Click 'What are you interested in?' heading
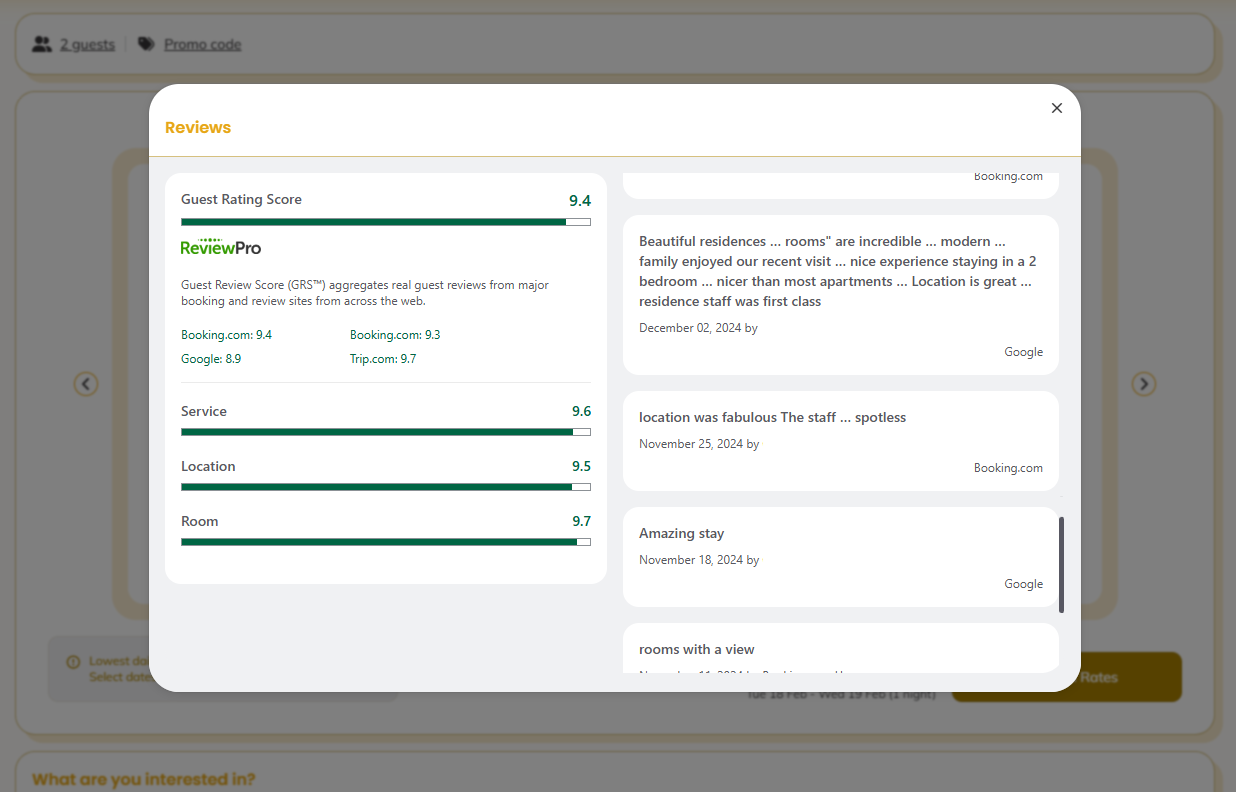This screenshot has height=792, width=1236. coord(143,779)
